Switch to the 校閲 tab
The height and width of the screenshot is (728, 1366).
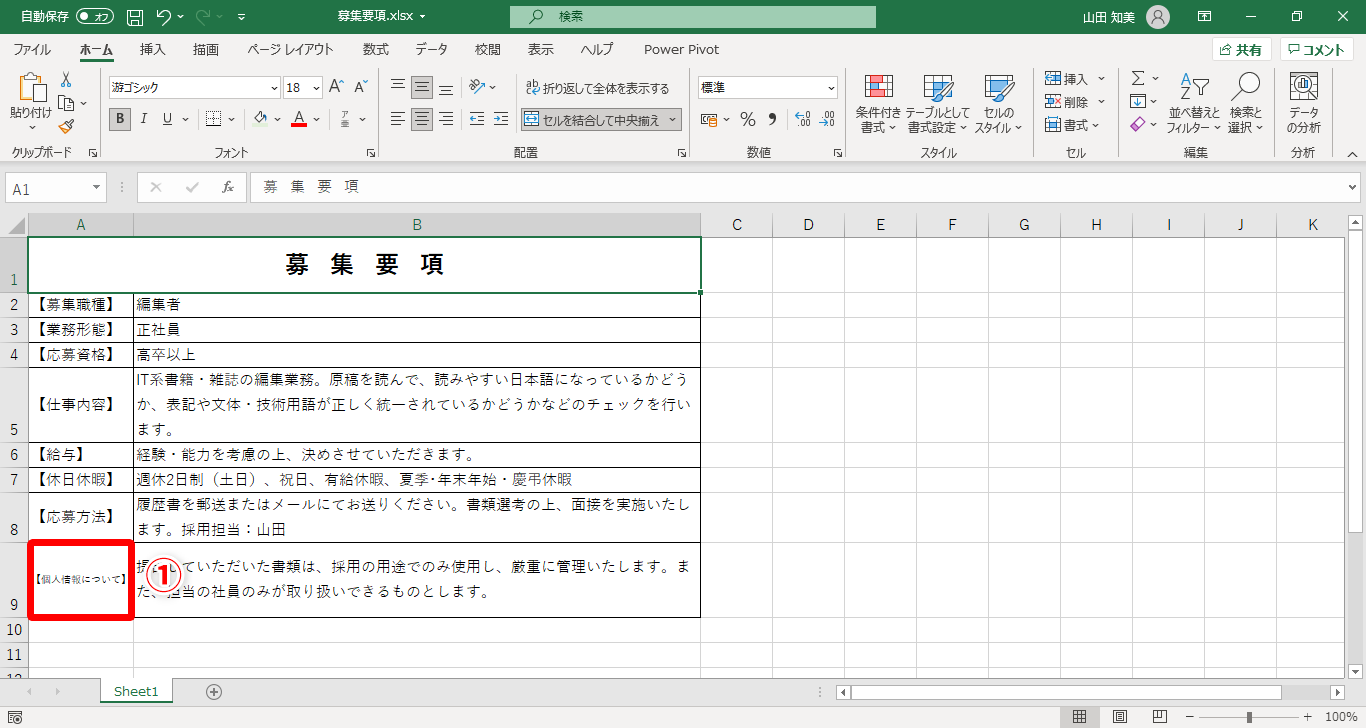(488, 49)
